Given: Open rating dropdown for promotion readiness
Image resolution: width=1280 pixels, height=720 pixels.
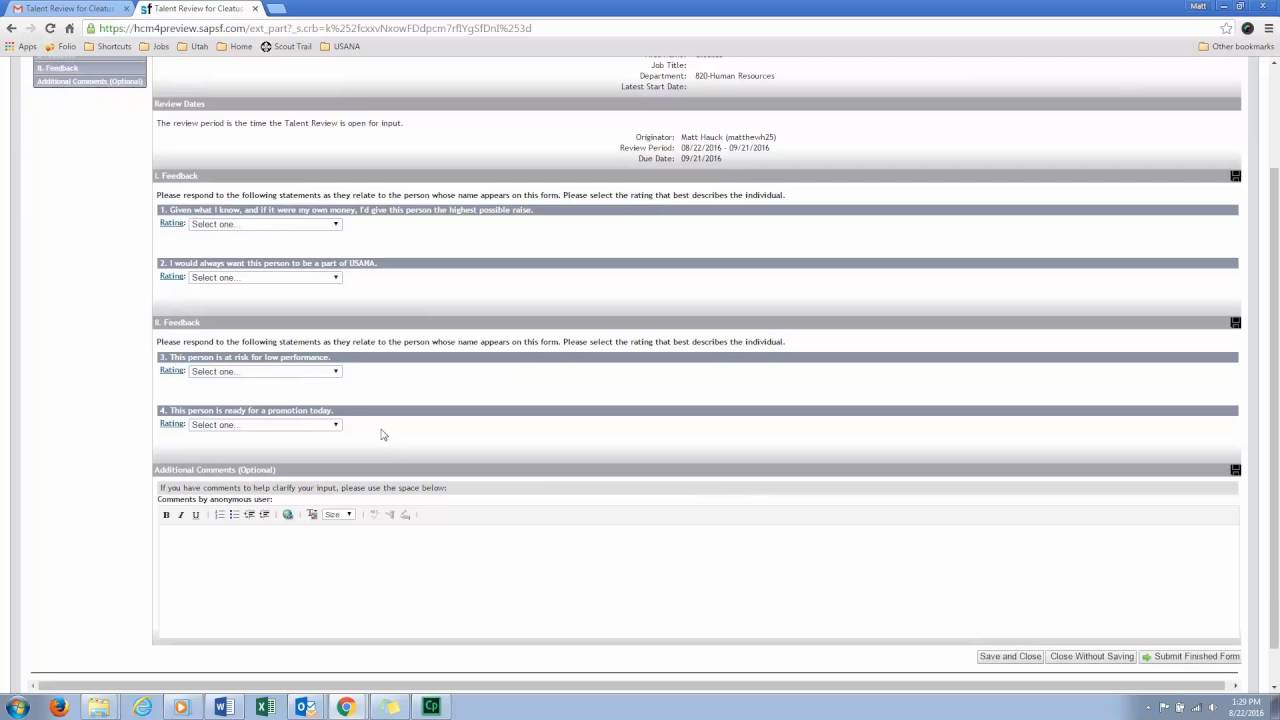Looking at the screenshot, I should 265,424.
